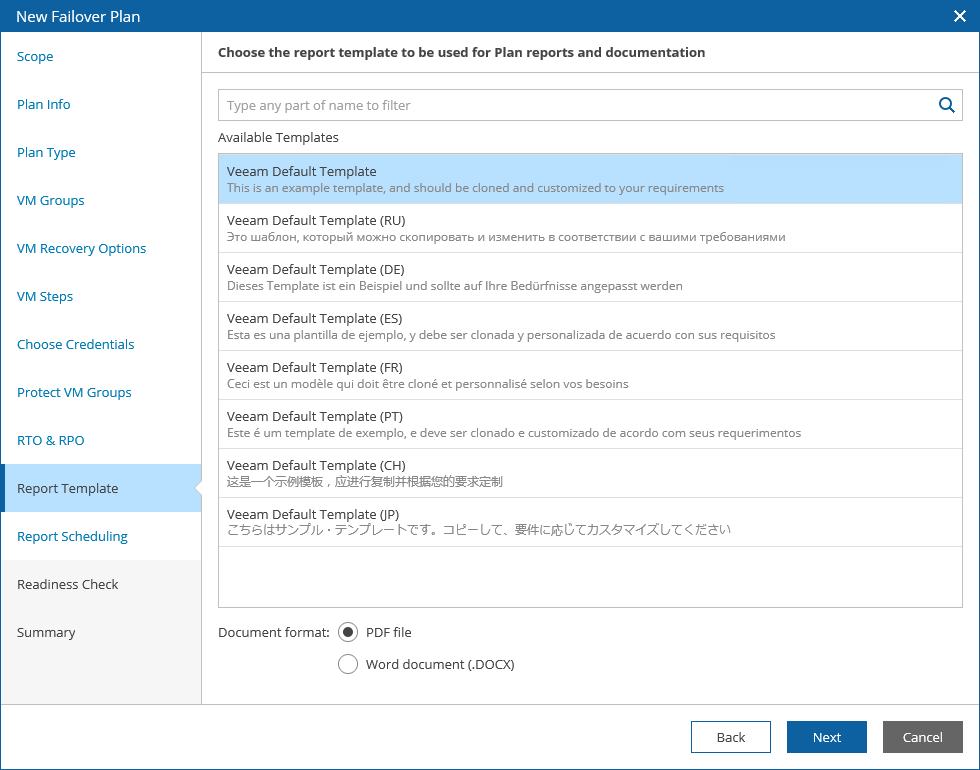Select Veeam Default Template (JP)
This screenshot has height=770, width=980.
[x=590, y=522]
